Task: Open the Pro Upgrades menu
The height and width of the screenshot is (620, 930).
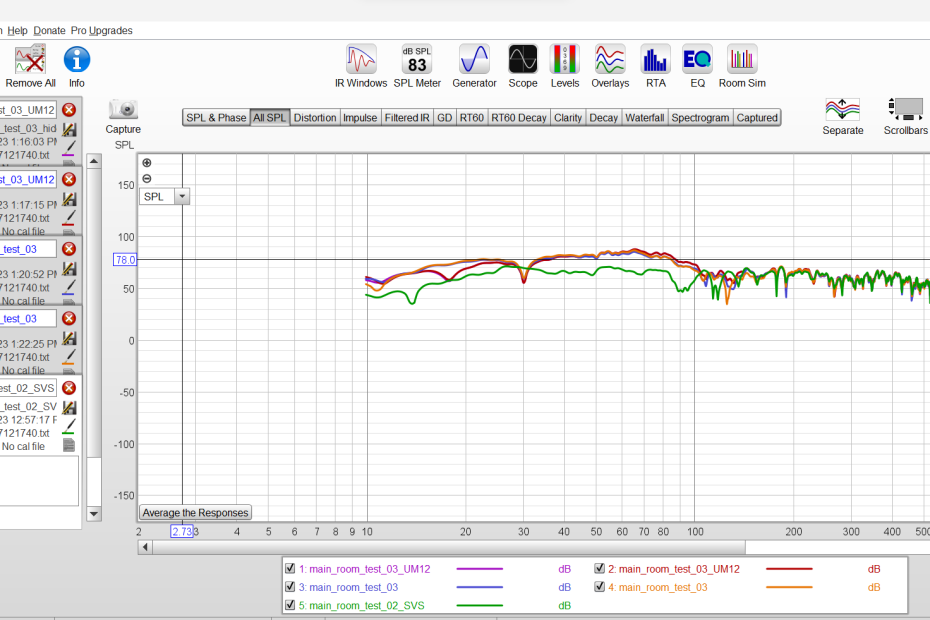Action: point(102,30)
